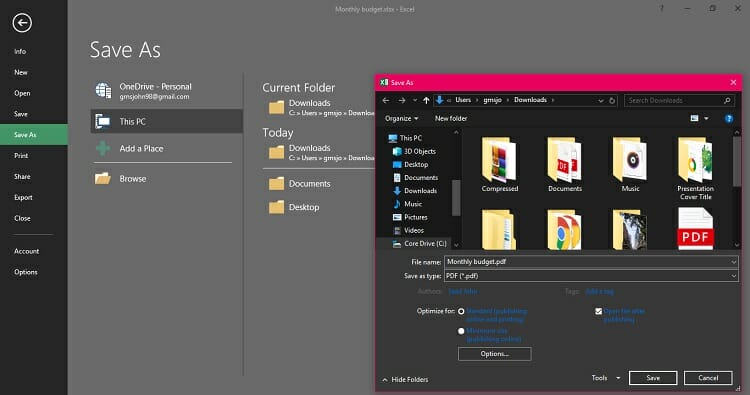
Task: Open the blue help icon in dialog
Action: [x=728, y=119]
